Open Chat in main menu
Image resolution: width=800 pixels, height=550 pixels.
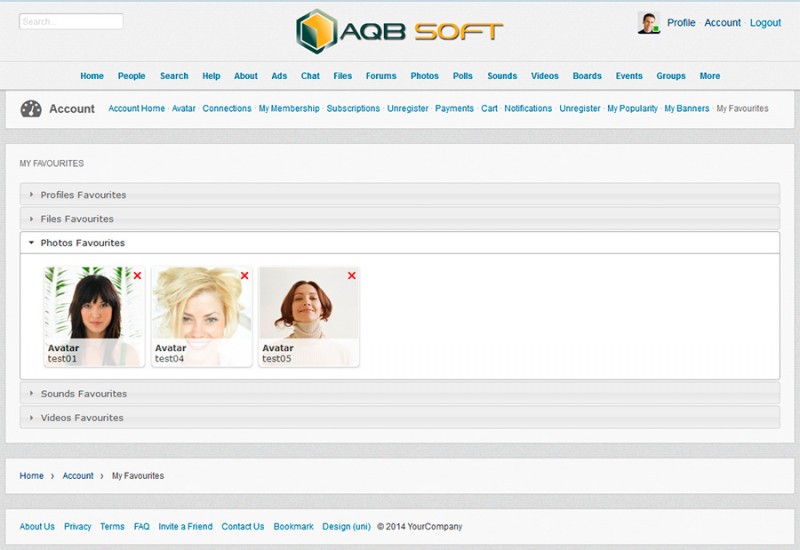[310, 76]
